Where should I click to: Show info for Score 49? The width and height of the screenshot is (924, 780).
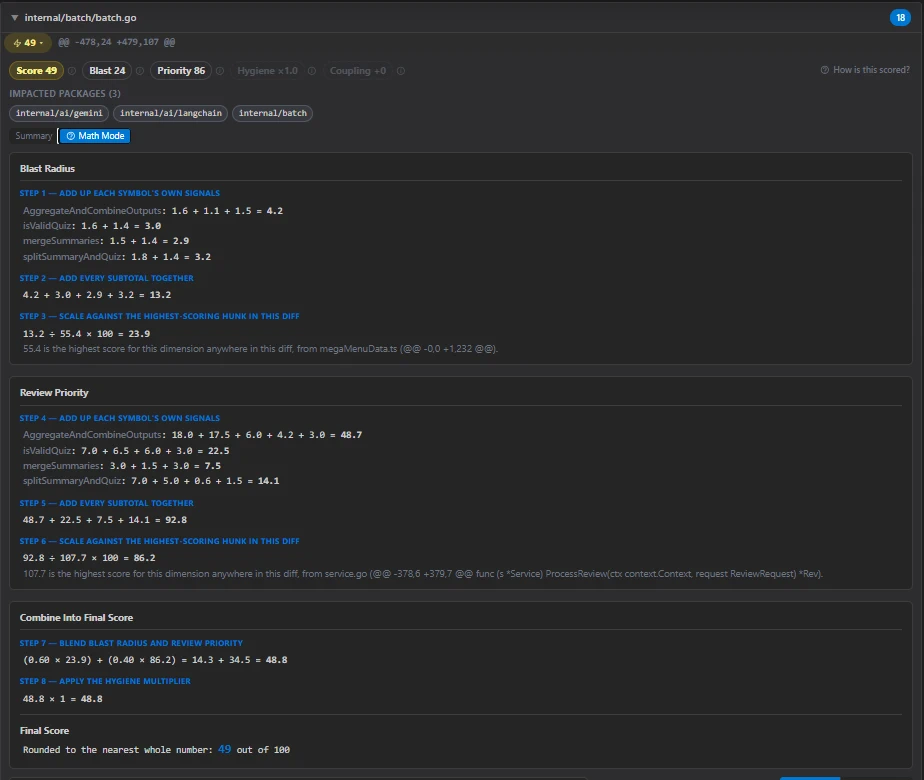[x=72, y=71]
